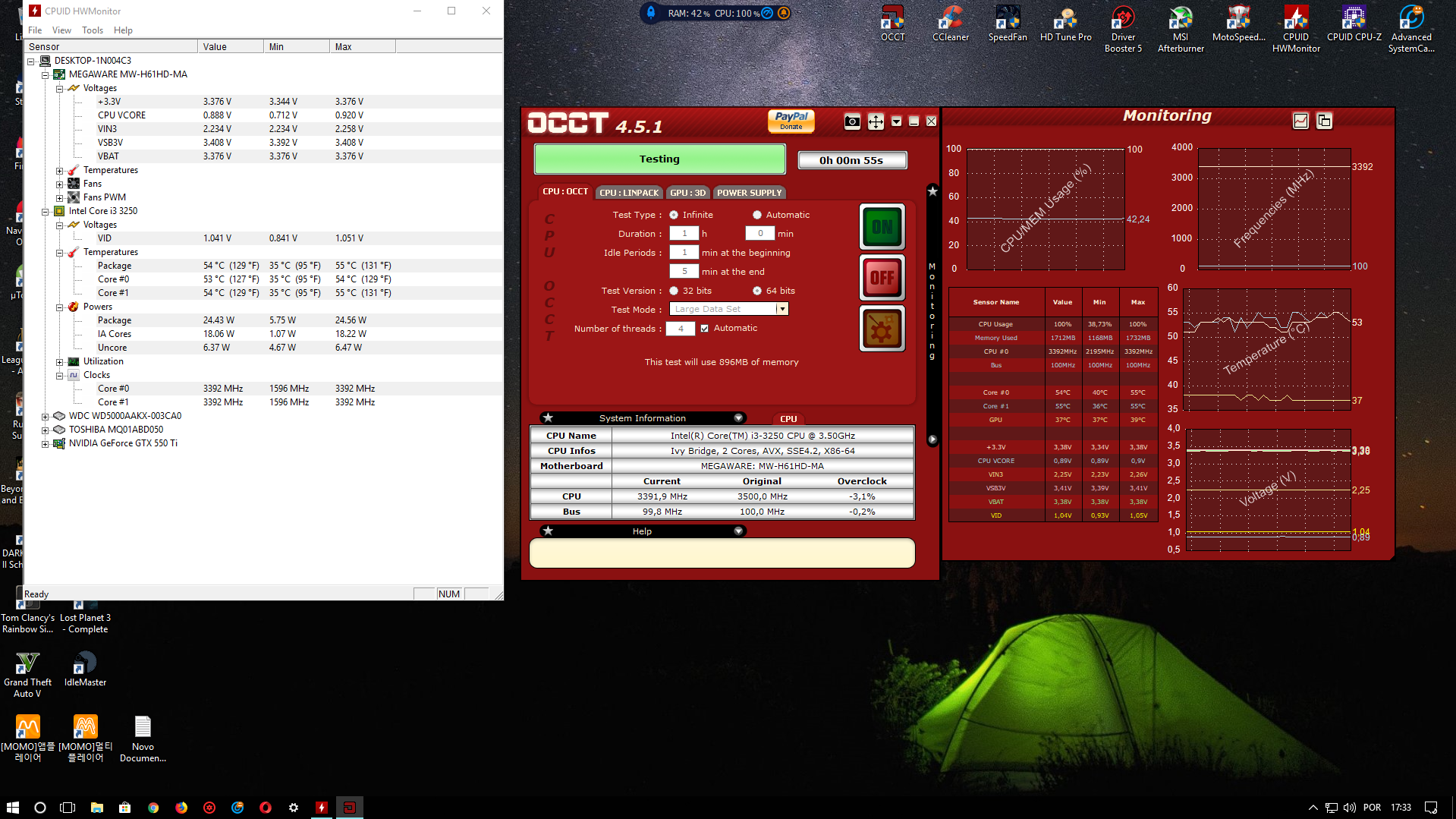Open CPUID CPU-Z desktop shortcut
1456x819 pixels.
1354,24
